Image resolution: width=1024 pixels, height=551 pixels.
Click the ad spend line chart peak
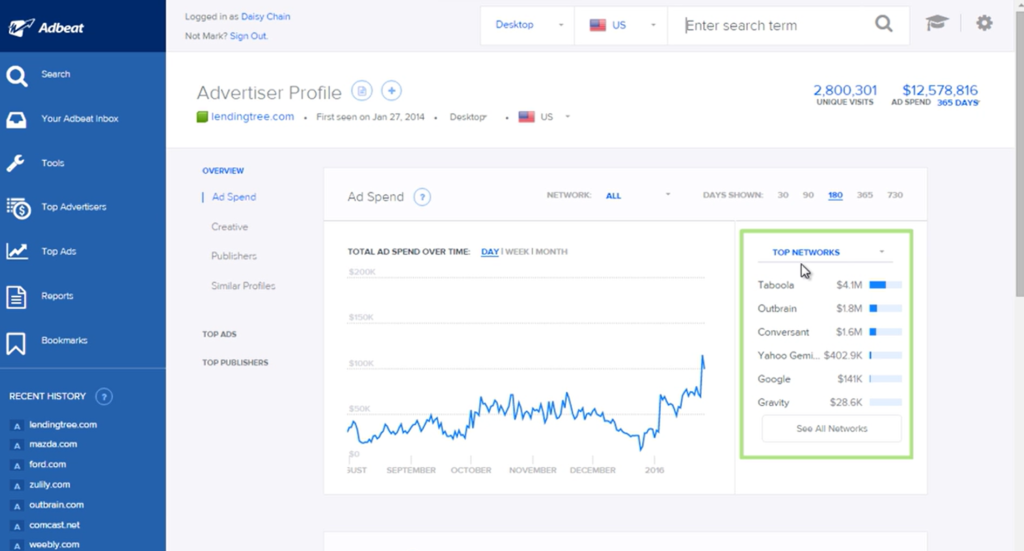[x=703, y=356]
